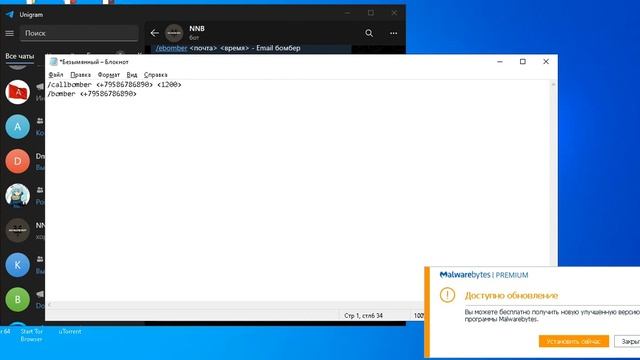Close the Notepad window
This screenshot has height=360, width=640.
point(546,62)
